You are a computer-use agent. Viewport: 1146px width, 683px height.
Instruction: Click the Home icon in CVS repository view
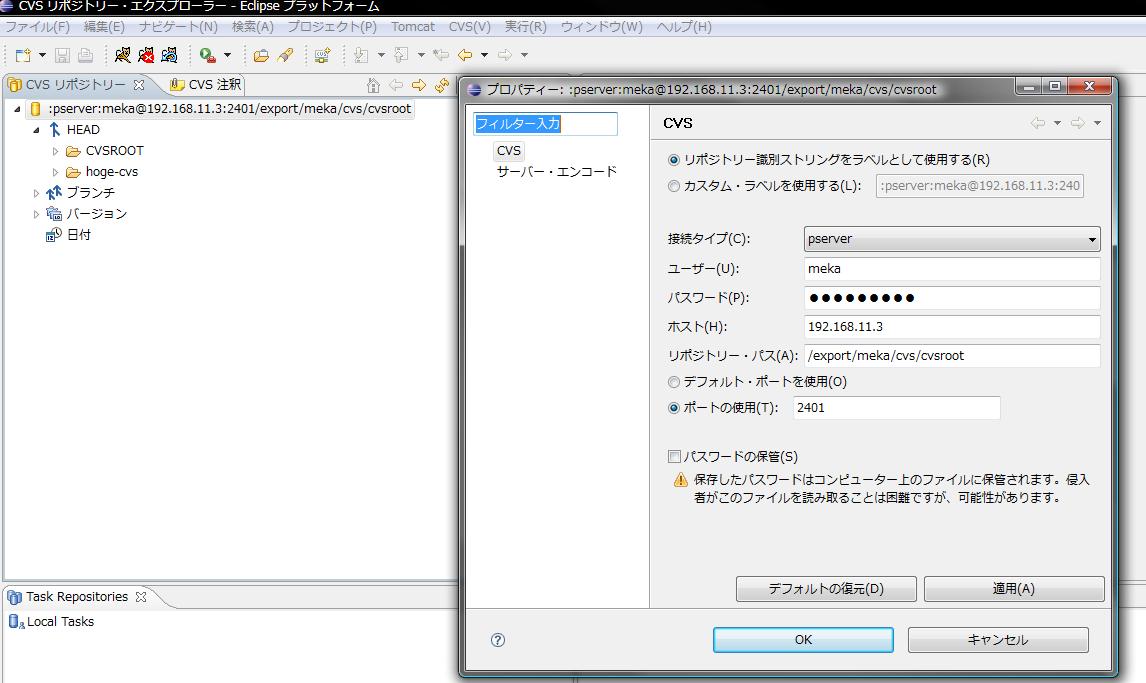click(373, 85)
